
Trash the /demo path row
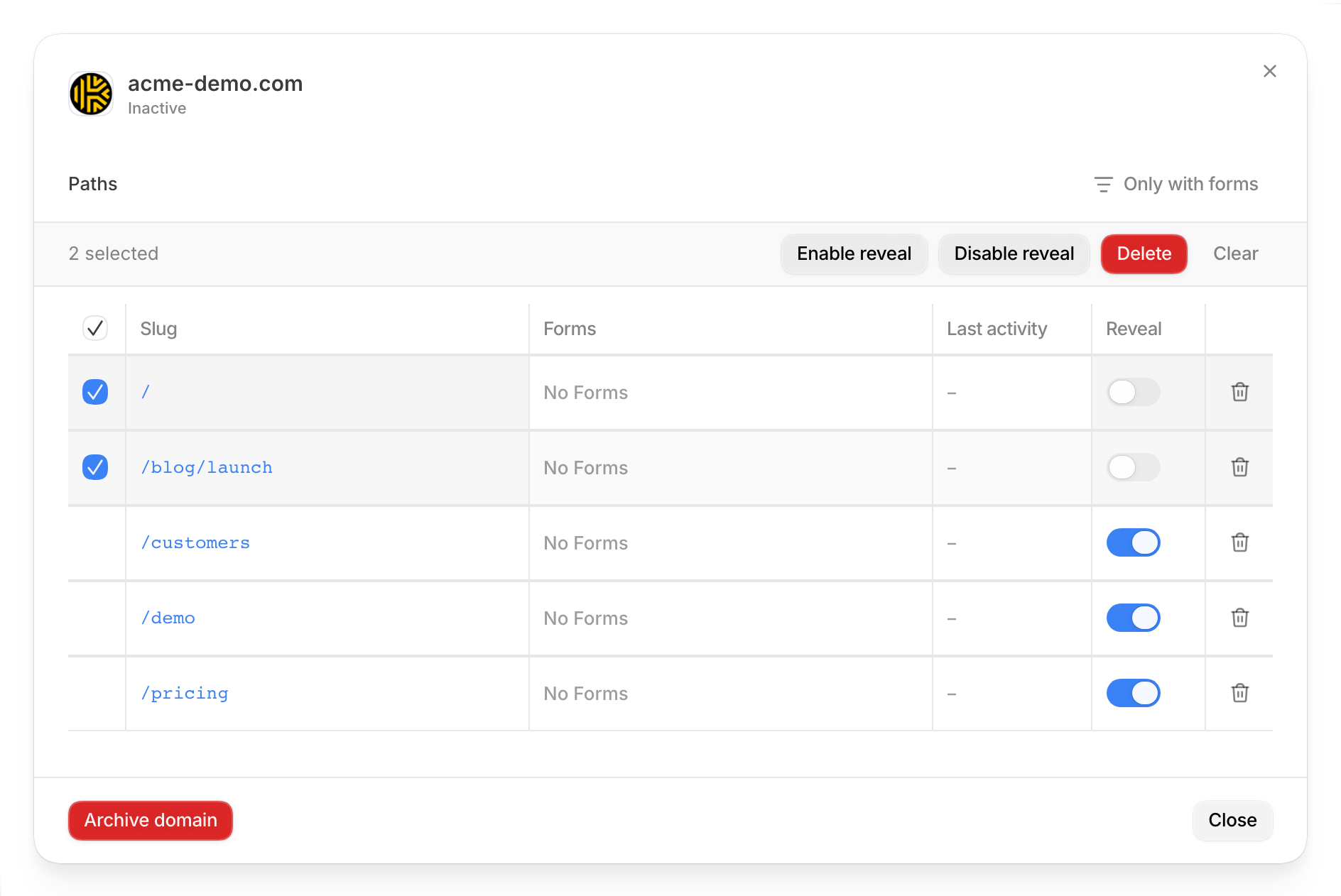point(1240,618)
